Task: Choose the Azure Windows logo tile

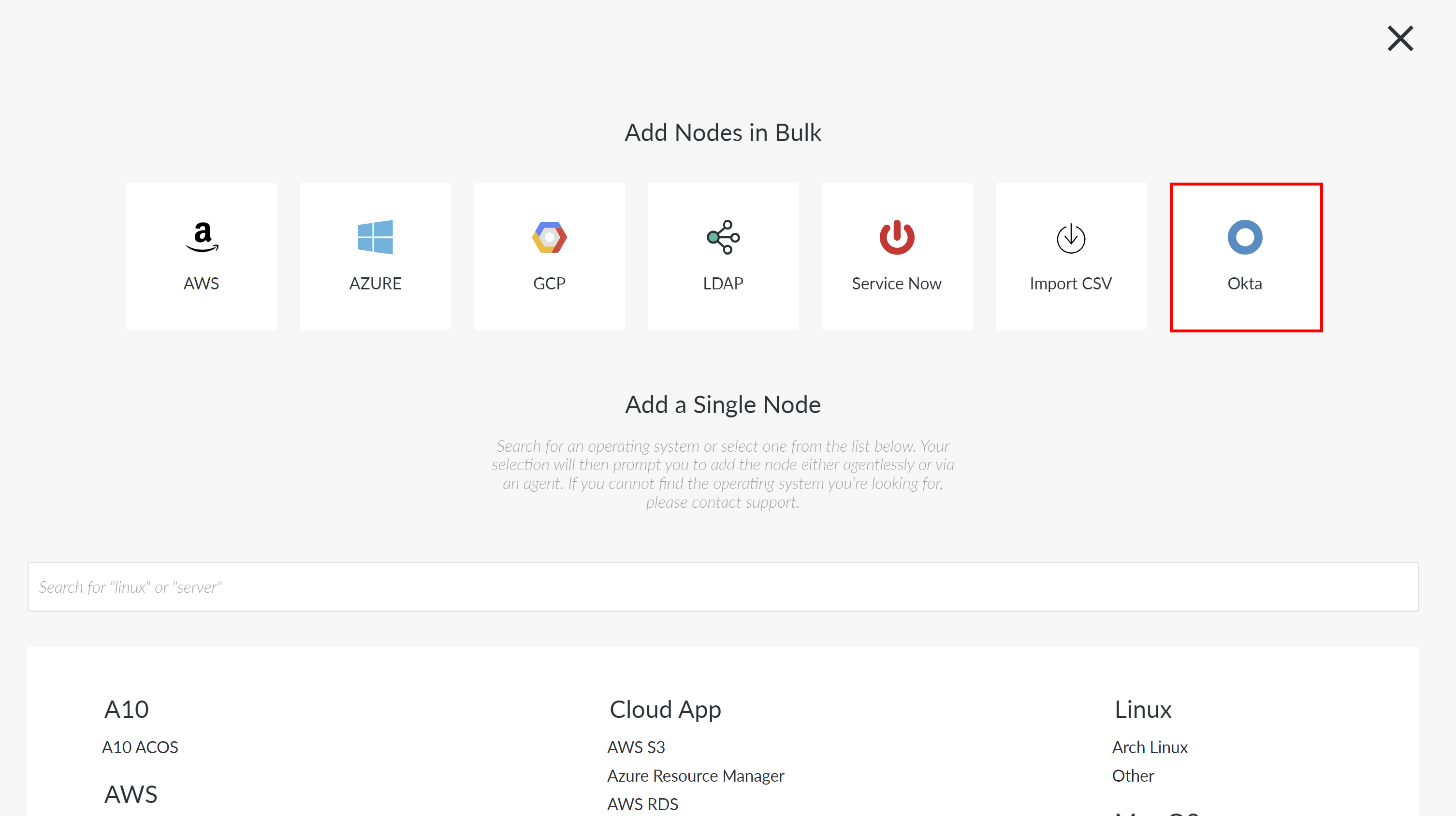Action: [x=375, y=256]
